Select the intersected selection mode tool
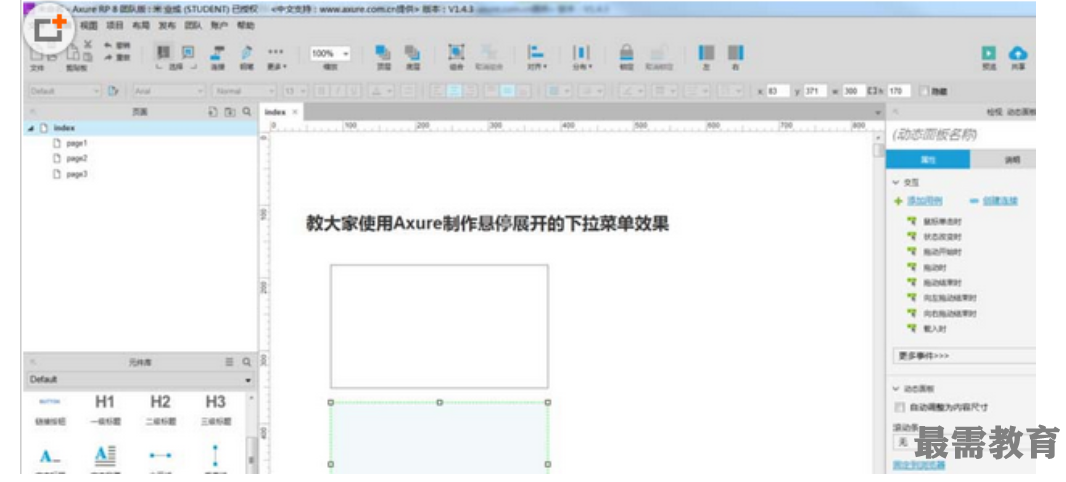Image resolution: width=1066 pixels, height=482 pixels. point(163,53)
